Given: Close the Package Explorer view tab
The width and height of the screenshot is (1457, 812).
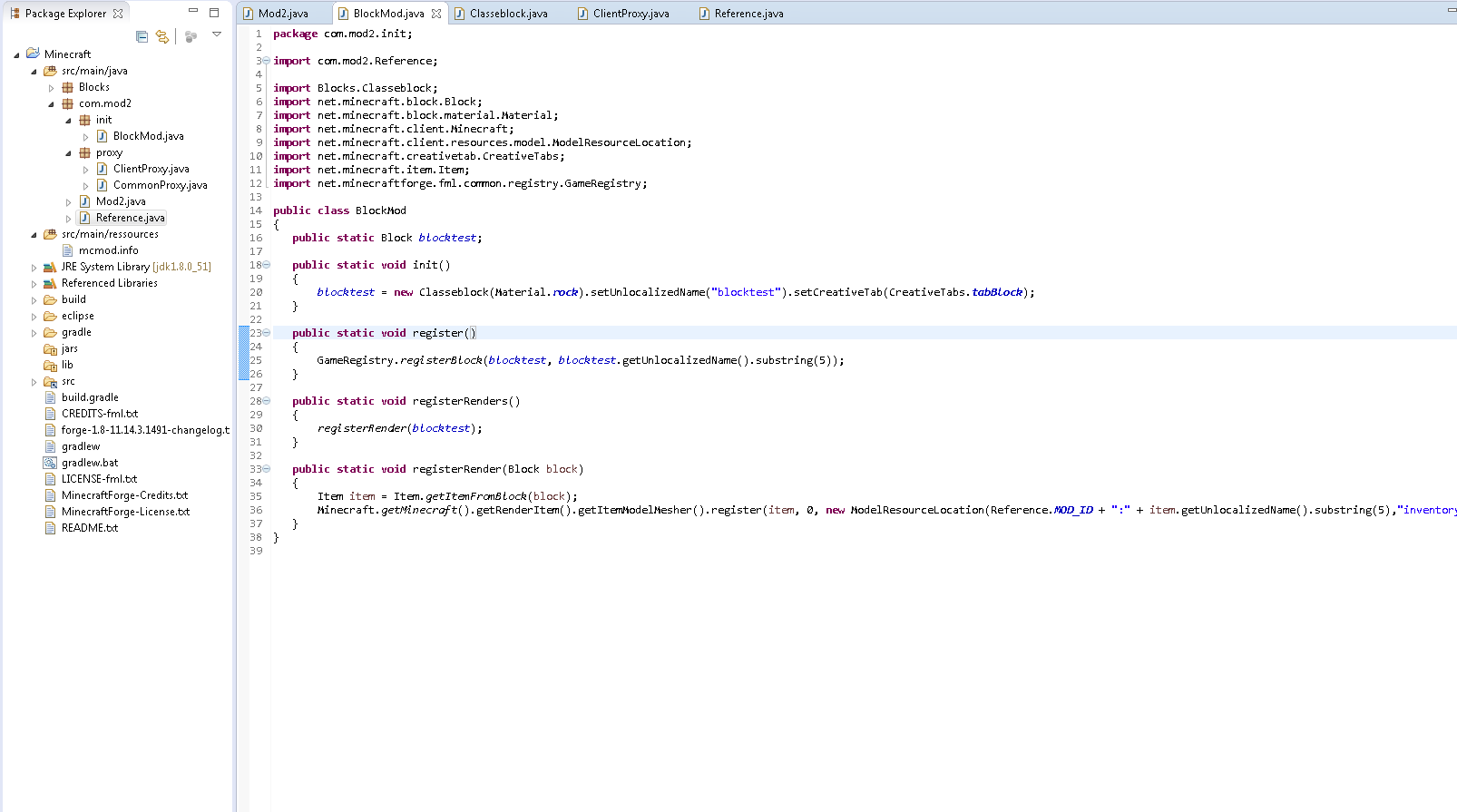Looking at the screenshot, I should pyautogui.click(x=118, y=14).
